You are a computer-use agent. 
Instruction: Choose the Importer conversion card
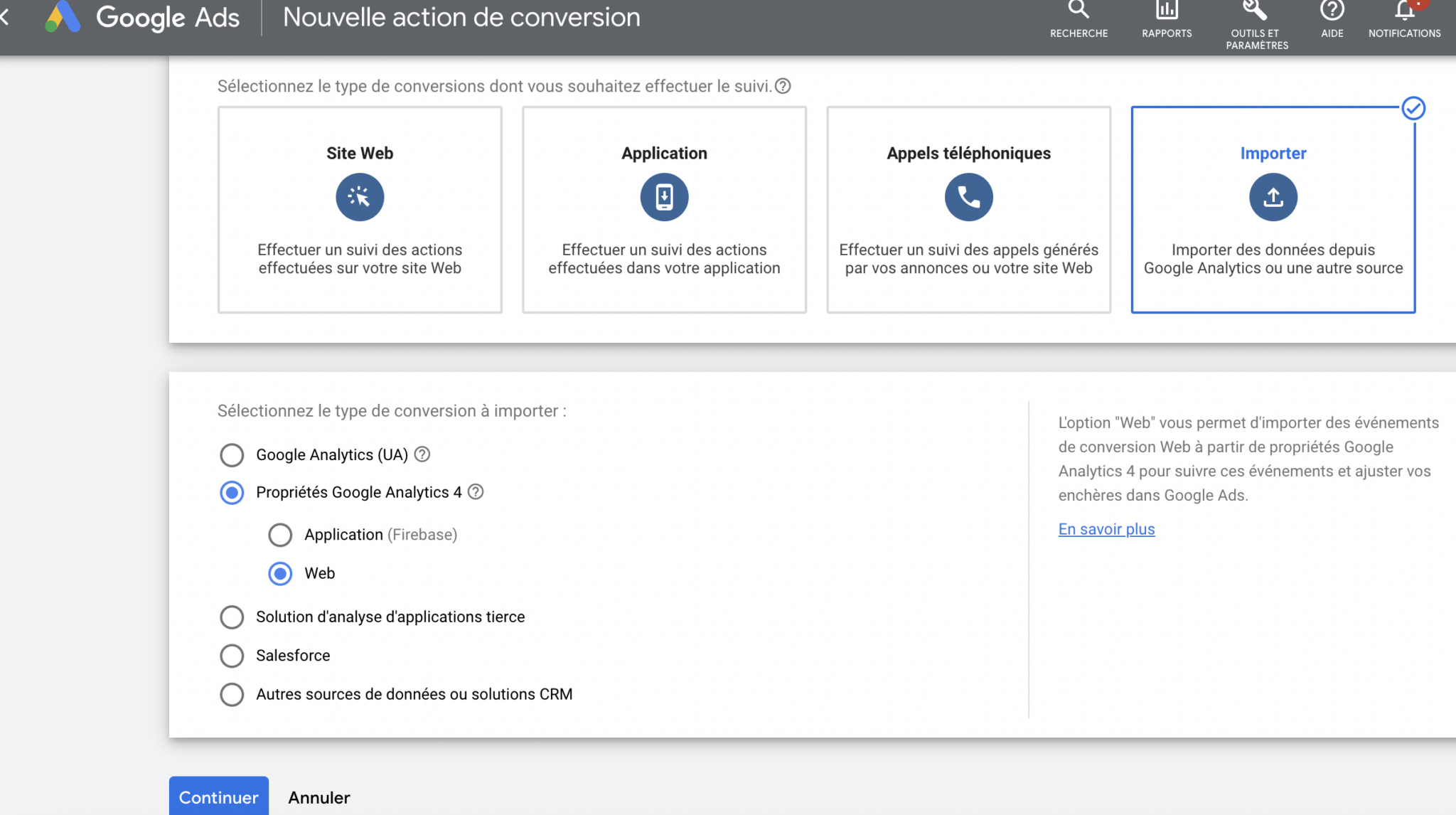[1273, 210]
